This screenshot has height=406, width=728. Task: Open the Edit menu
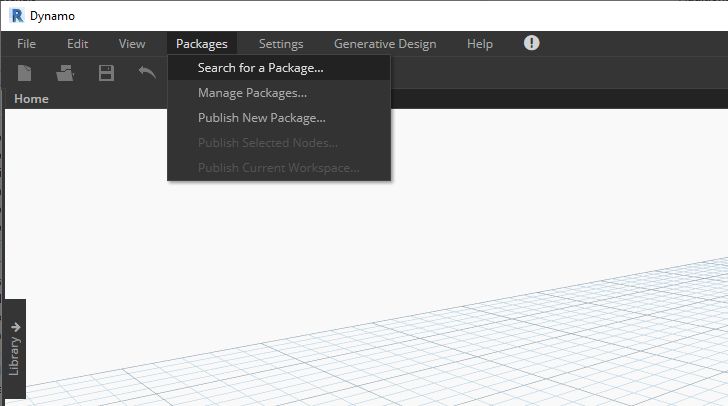tap(78, 44)
